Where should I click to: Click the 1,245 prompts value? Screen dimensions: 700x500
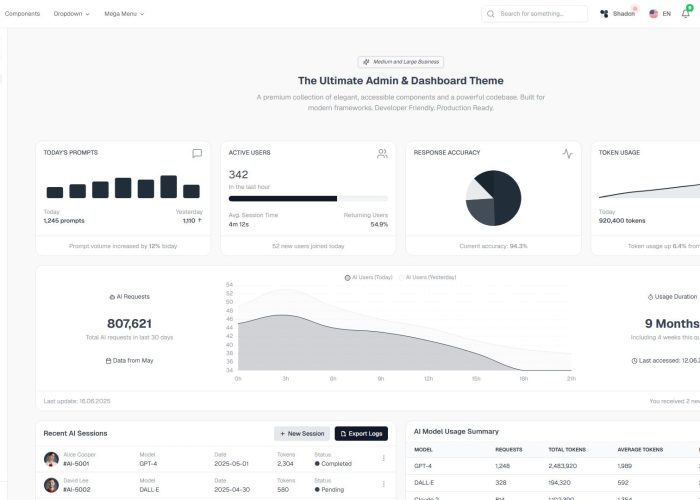(x=64, y=221)
